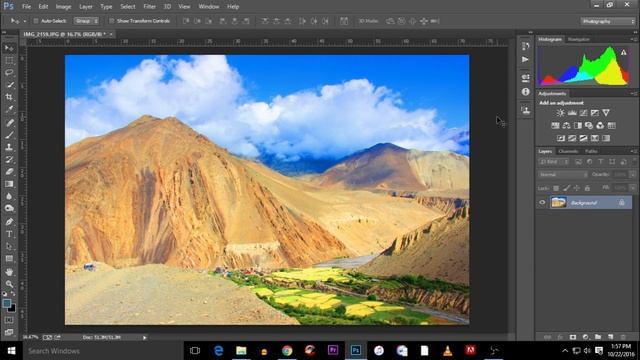Select the Rectangle shape tool
640x360 pixels.
click(9, 259)
